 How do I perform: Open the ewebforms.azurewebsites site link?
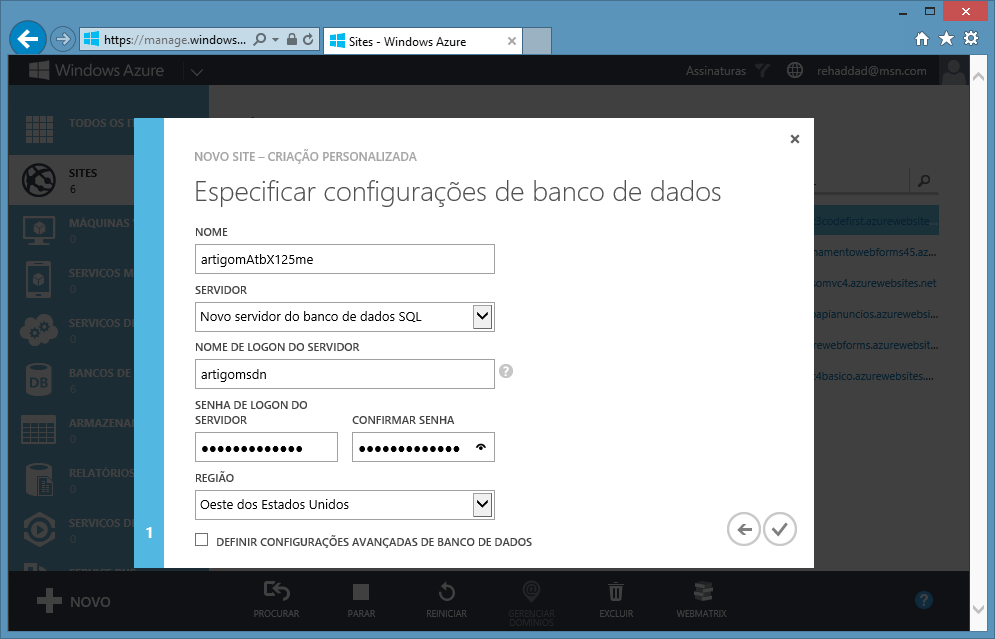pos(876,345)
